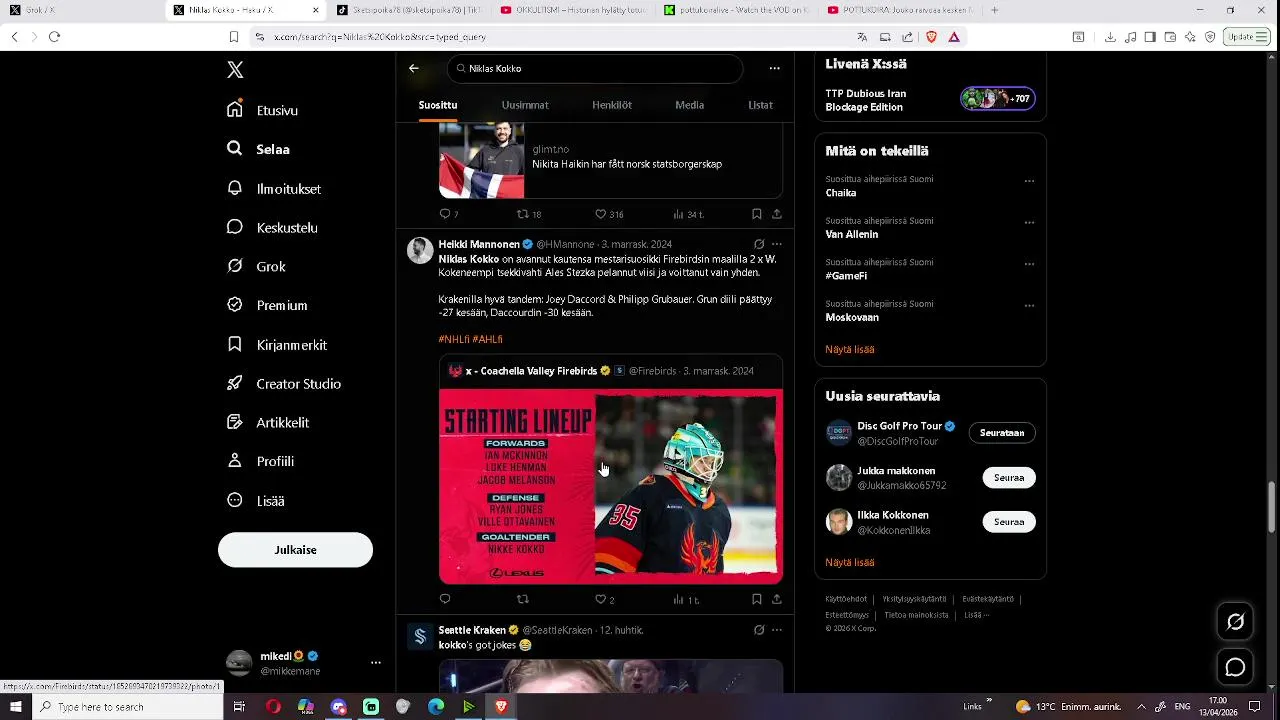Screen dimensions: 1280x720
Task: Open more options on Heikki Mannonen post
Action: click(777, 244)
